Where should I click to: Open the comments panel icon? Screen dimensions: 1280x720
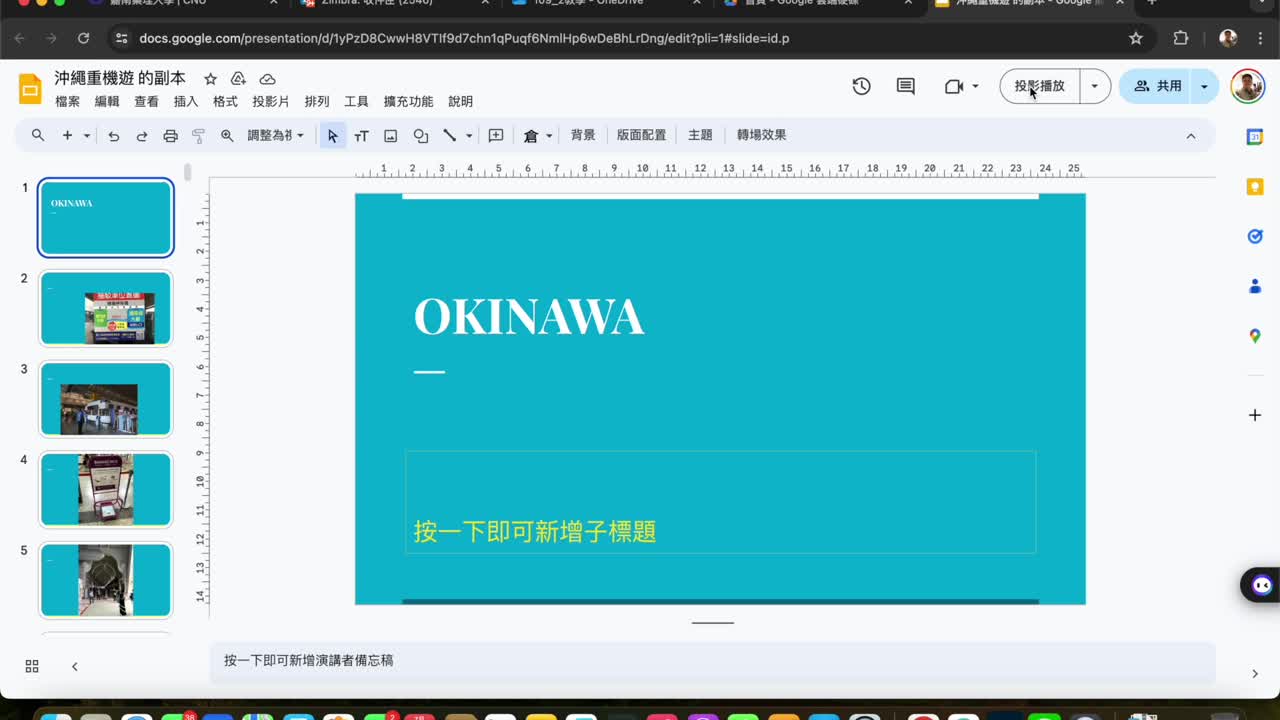(906, 86)
